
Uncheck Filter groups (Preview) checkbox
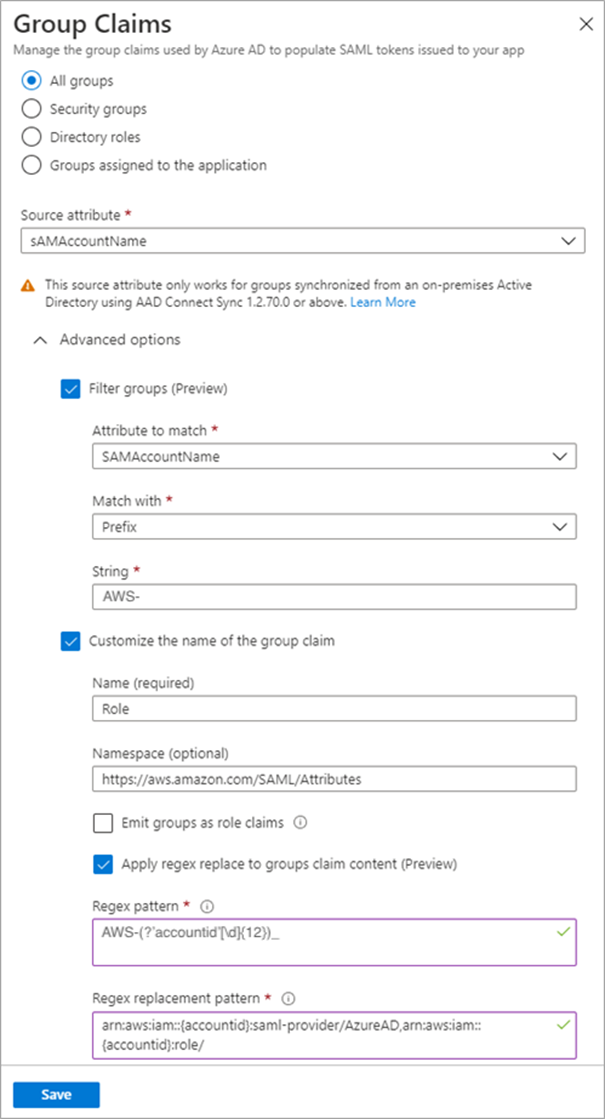click(x=71, y=389)
